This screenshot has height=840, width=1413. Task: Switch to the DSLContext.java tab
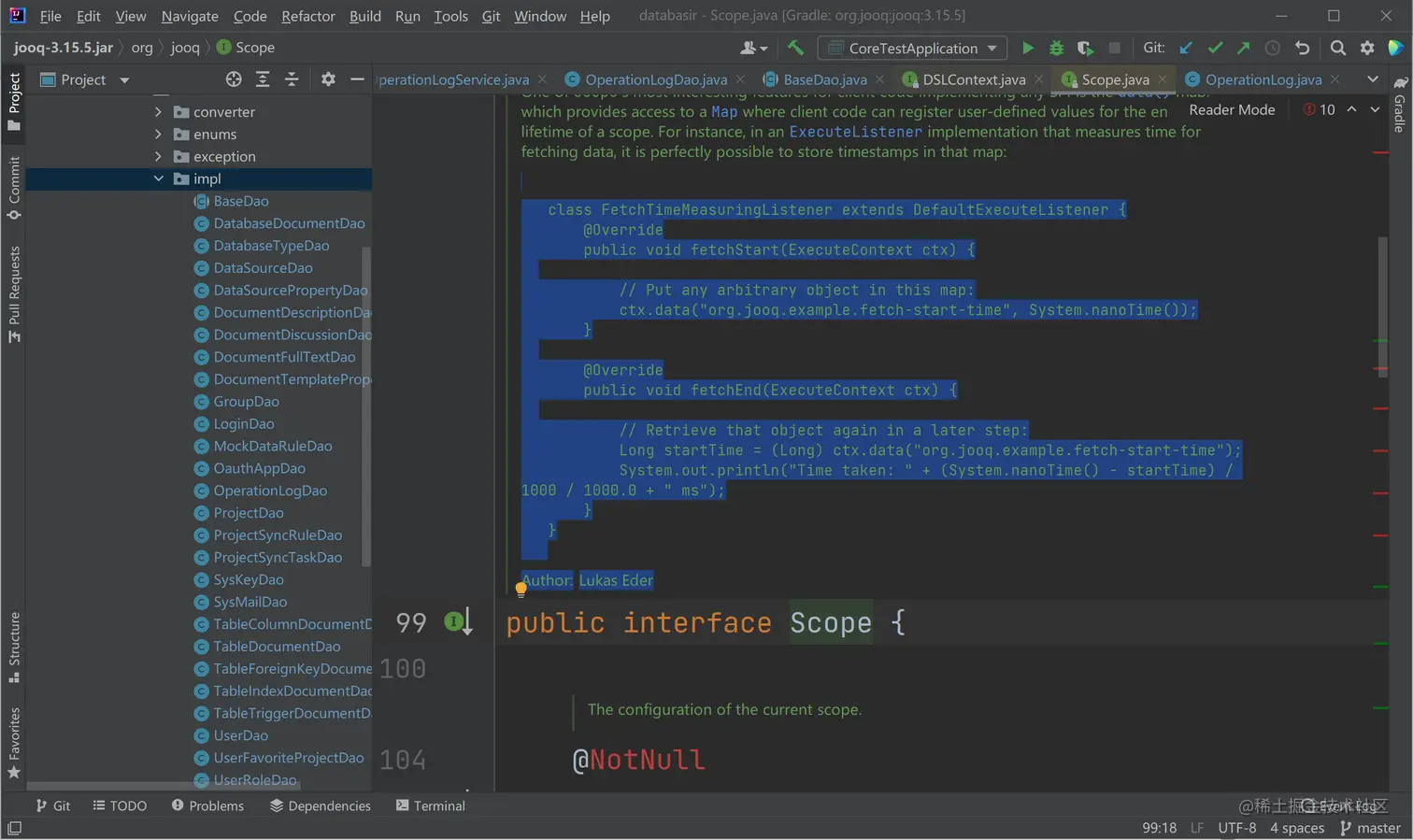pos(973,79)
